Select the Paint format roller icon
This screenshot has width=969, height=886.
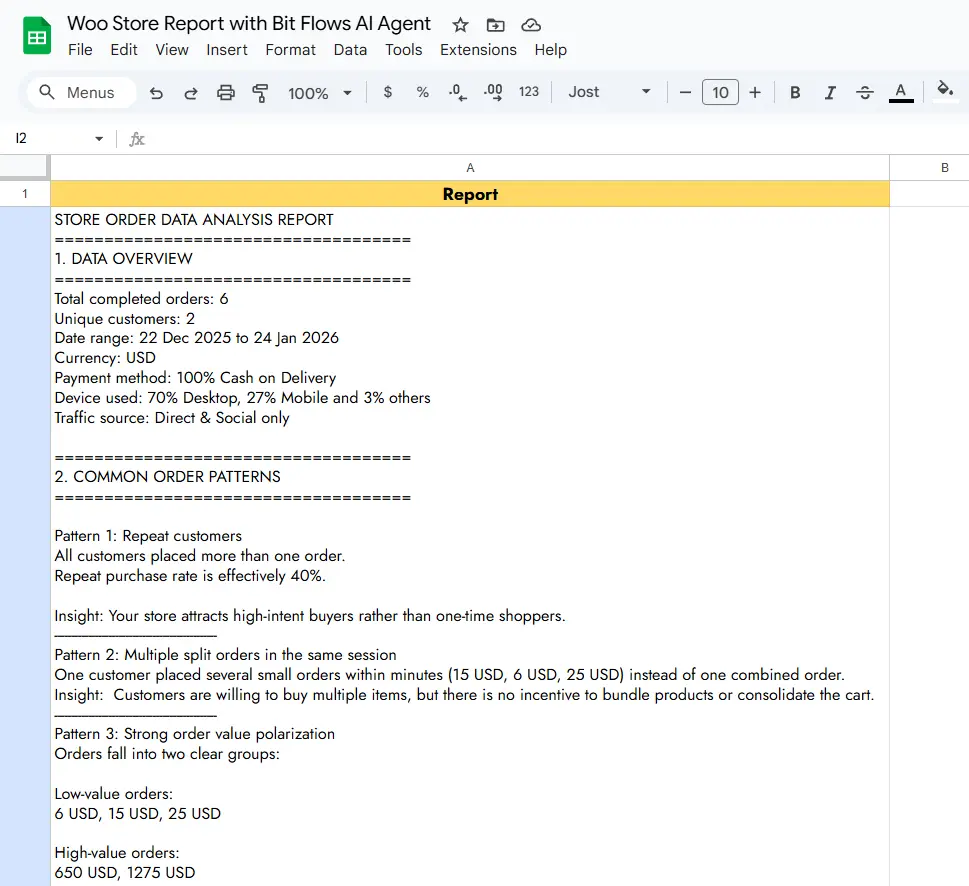[x=261, y=93]
